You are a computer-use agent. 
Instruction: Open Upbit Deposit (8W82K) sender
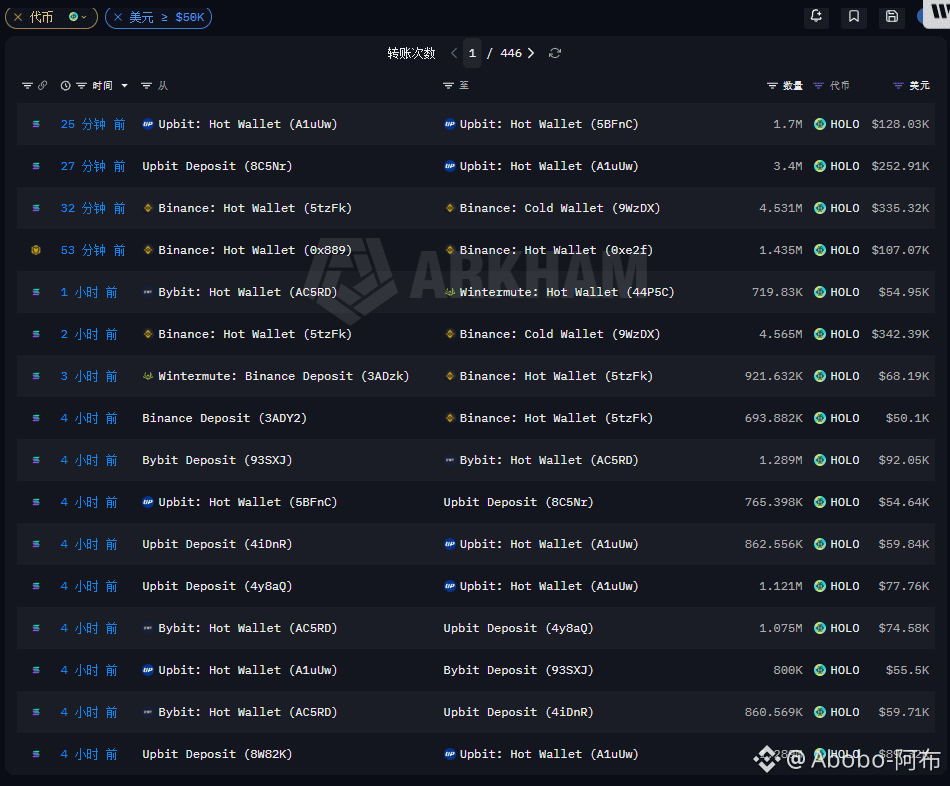217,754
